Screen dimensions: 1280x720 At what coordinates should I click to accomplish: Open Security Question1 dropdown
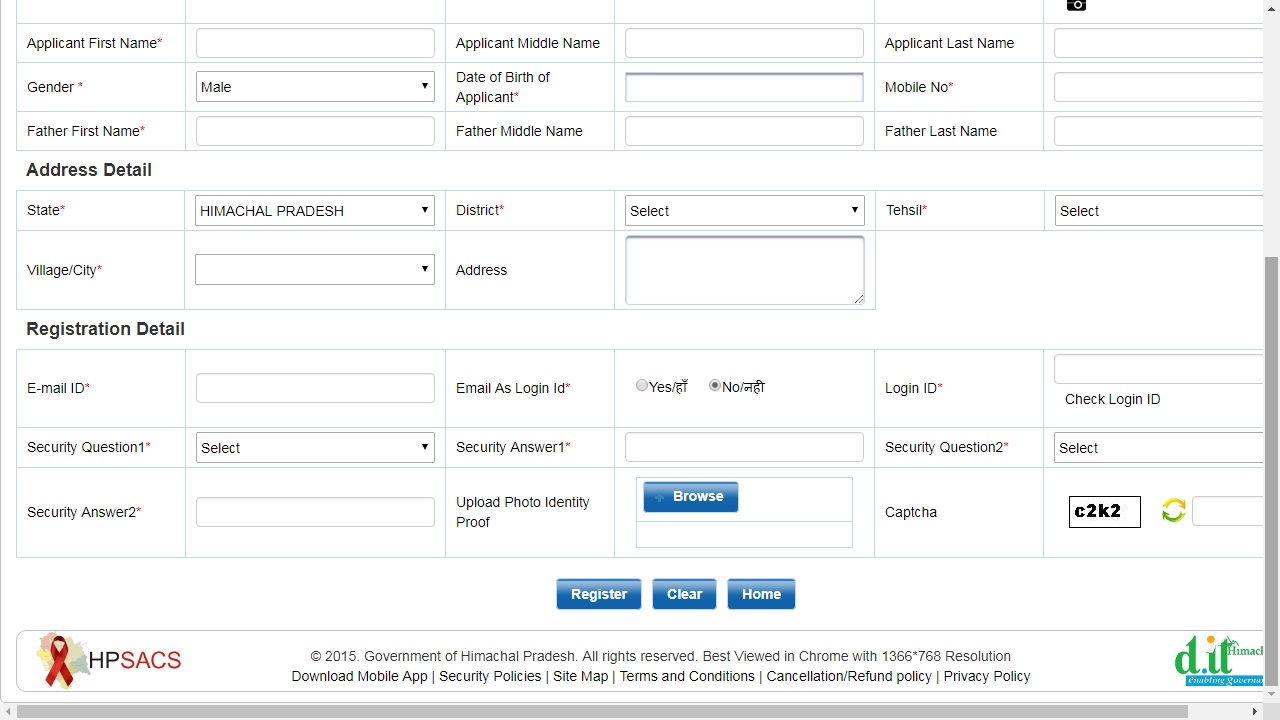point(315,448)
